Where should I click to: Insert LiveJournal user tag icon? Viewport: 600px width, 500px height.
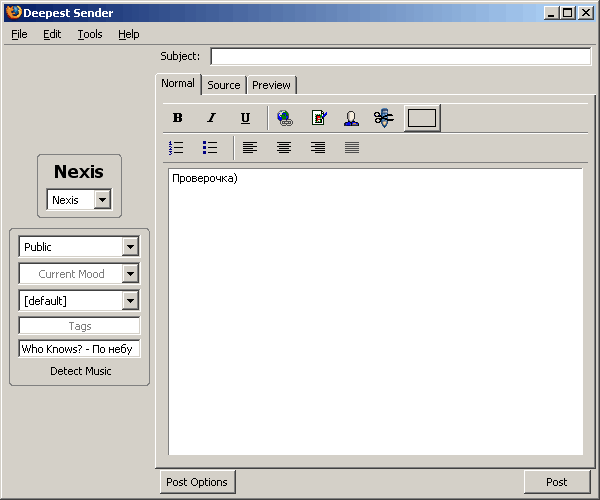[x=351, y=118]
